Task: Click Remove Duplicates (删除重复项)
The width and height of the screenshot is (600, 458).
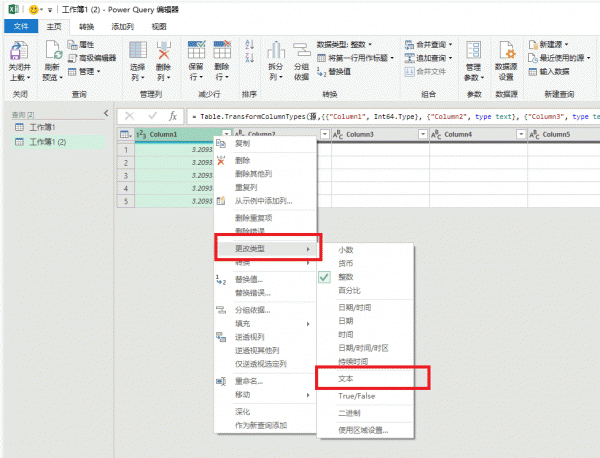Action: click(253, 218)
